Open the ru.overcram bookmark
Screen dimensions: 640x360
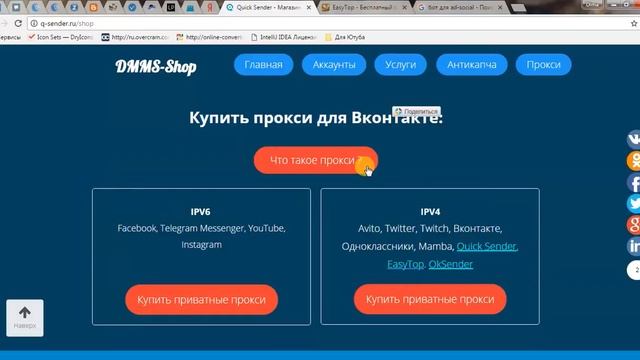pos(135,37)
